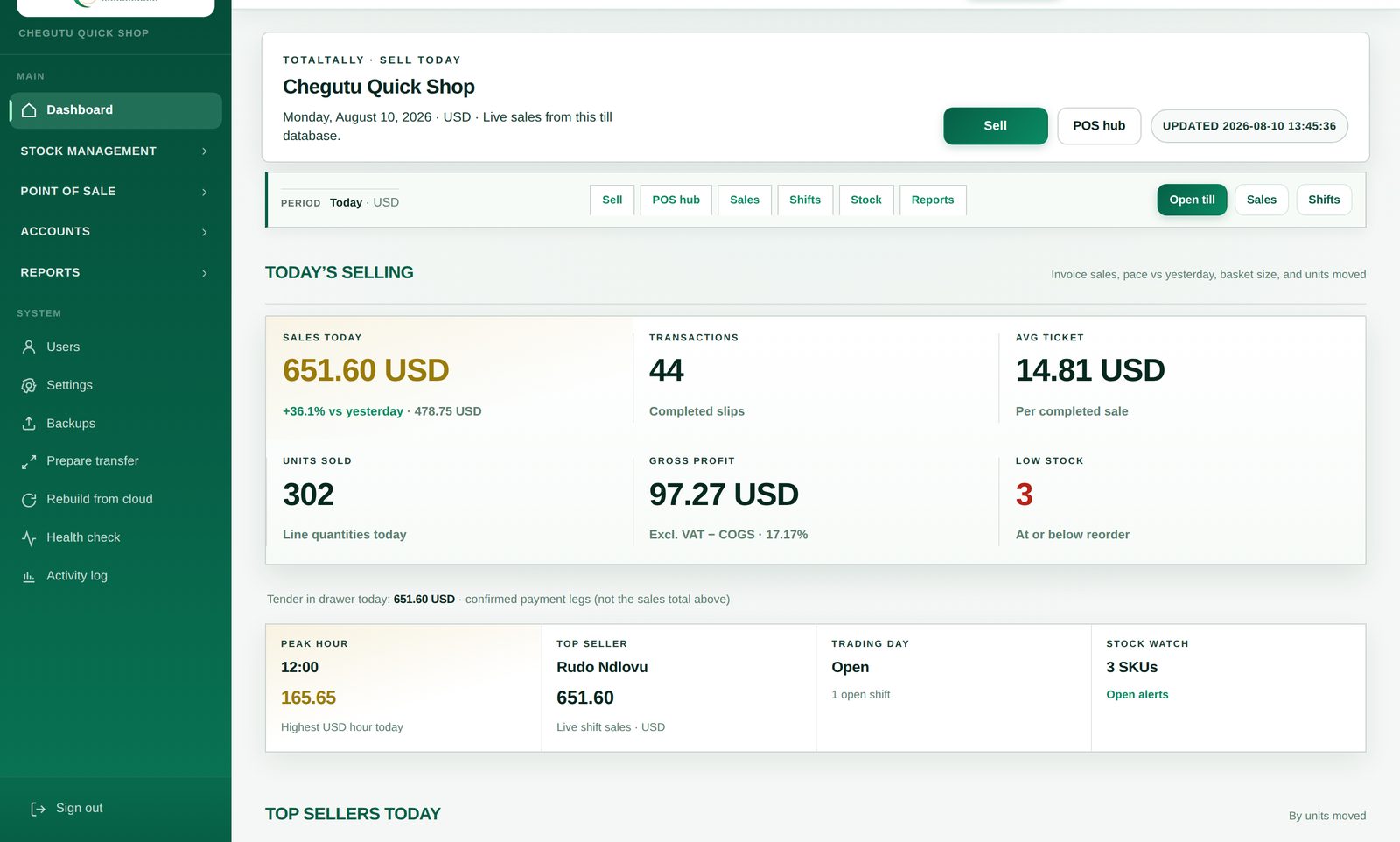Go to the Dashboard sidebar item

pyautogui.click(x=115, y=110)
